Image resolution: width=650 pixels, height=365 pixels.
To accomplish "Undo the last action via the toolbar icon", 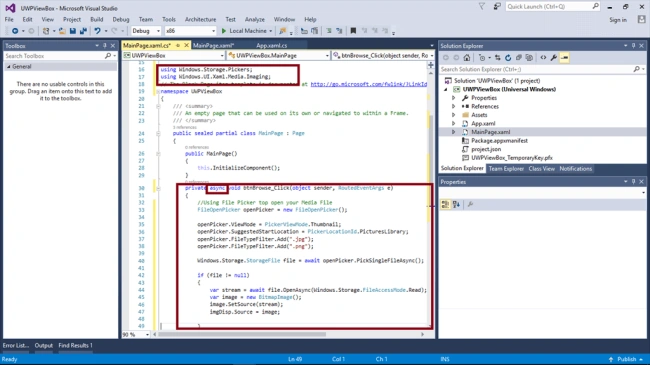I will 97,31.
